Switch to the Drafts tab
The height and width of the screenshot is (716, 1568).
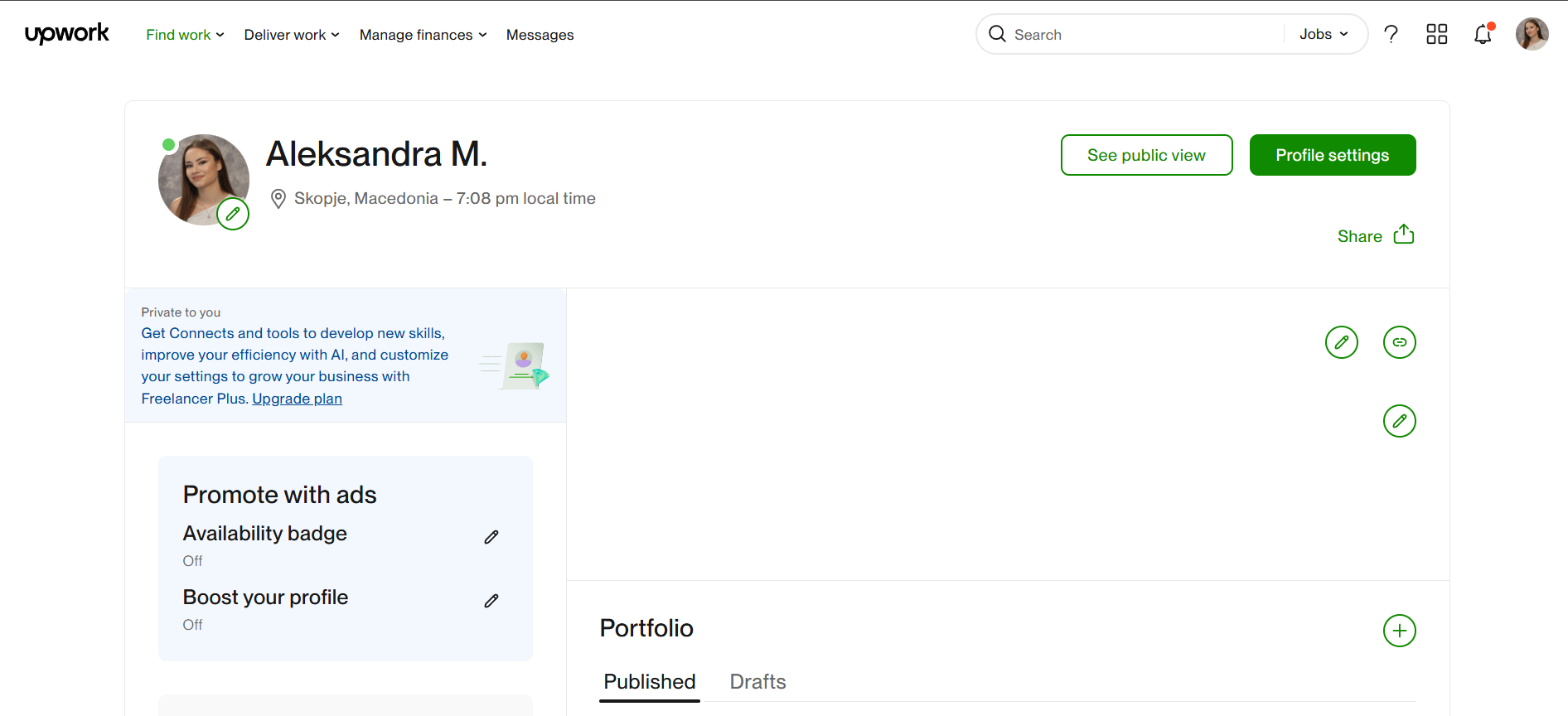(x=757, y=681)
